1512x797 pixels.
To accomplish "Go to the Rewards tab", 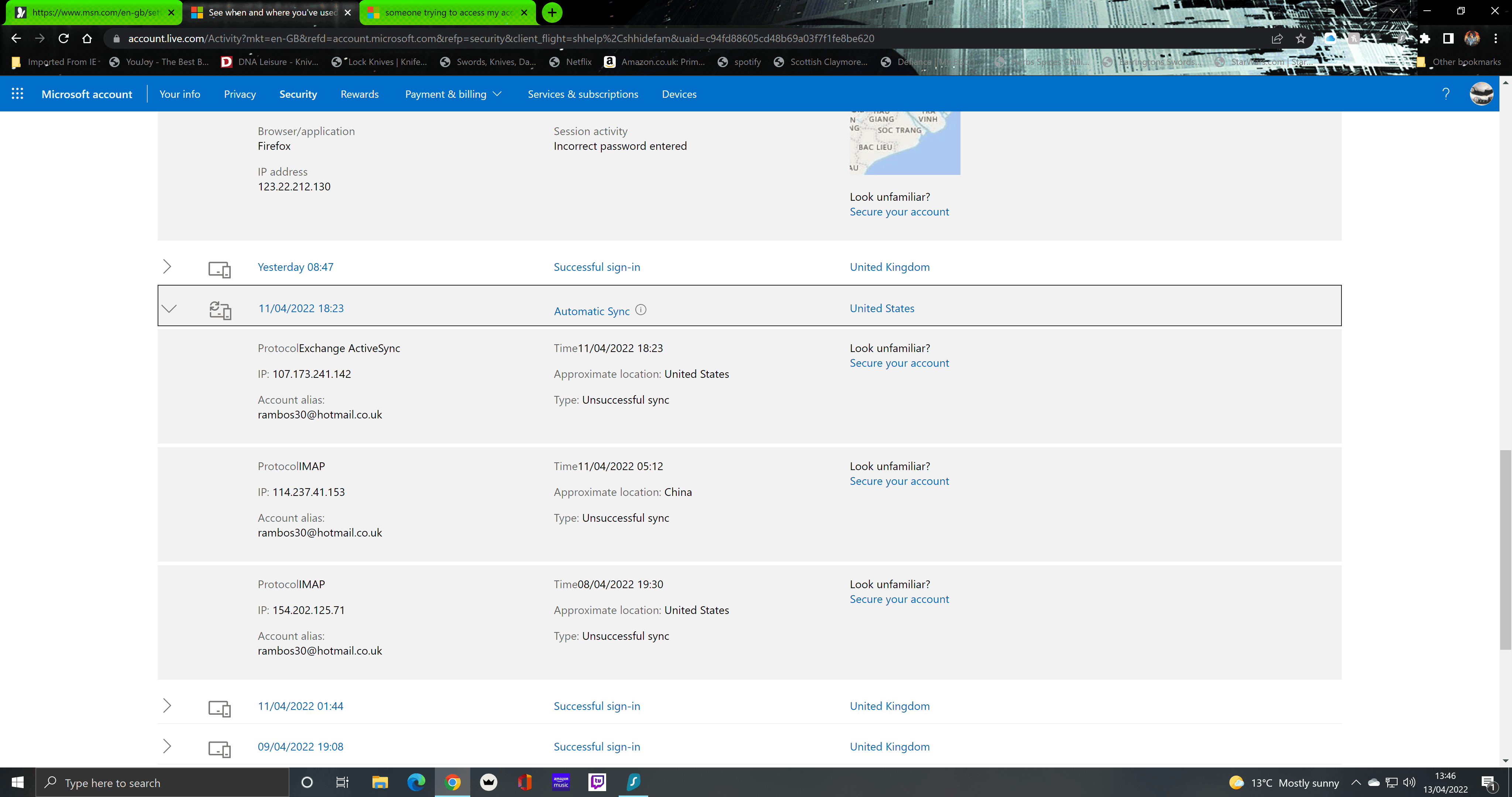I will 359,94.
